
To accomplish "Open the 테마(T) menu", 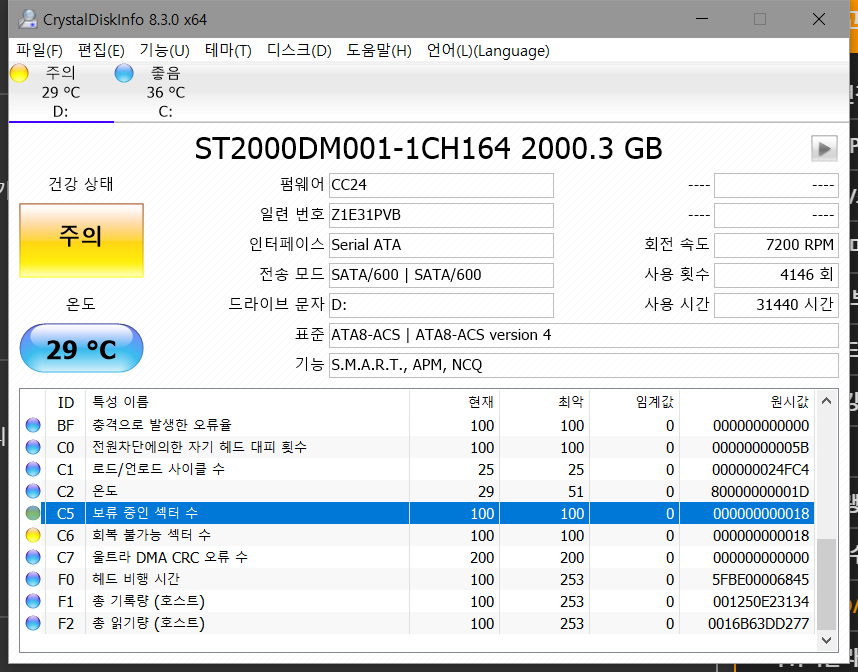I will (x=228, y=51).
